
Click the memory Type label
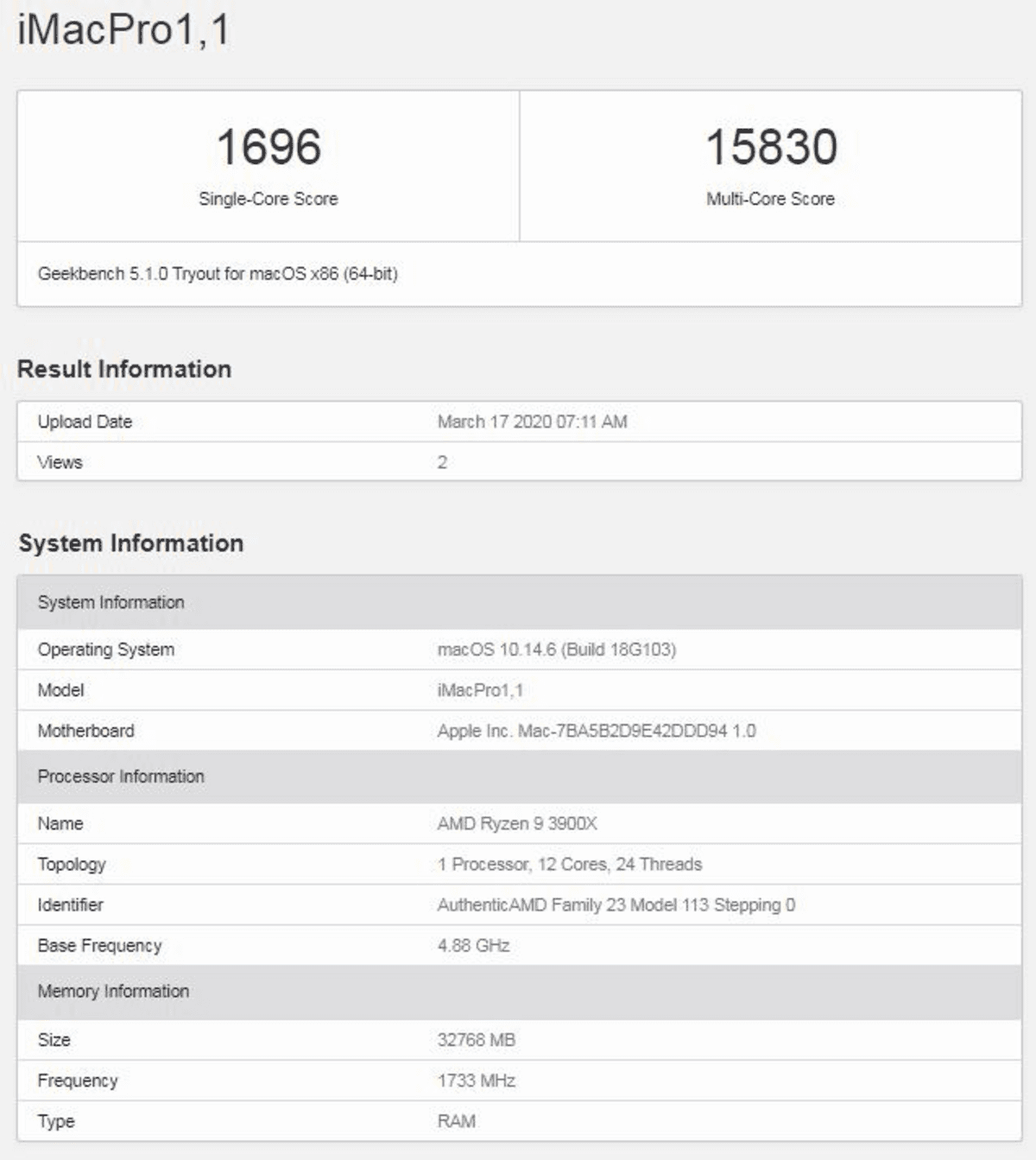tap(56, 1121)
